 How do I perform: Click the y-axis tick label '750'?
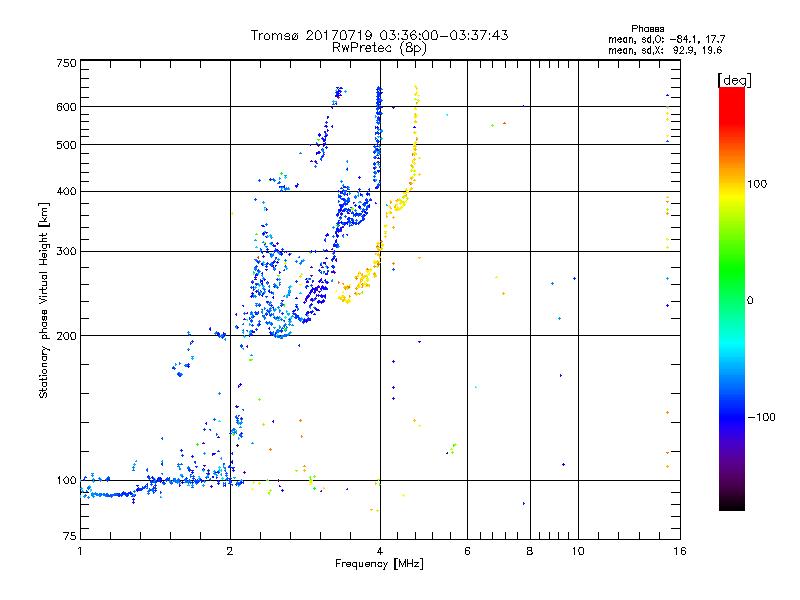coord(67,63)
